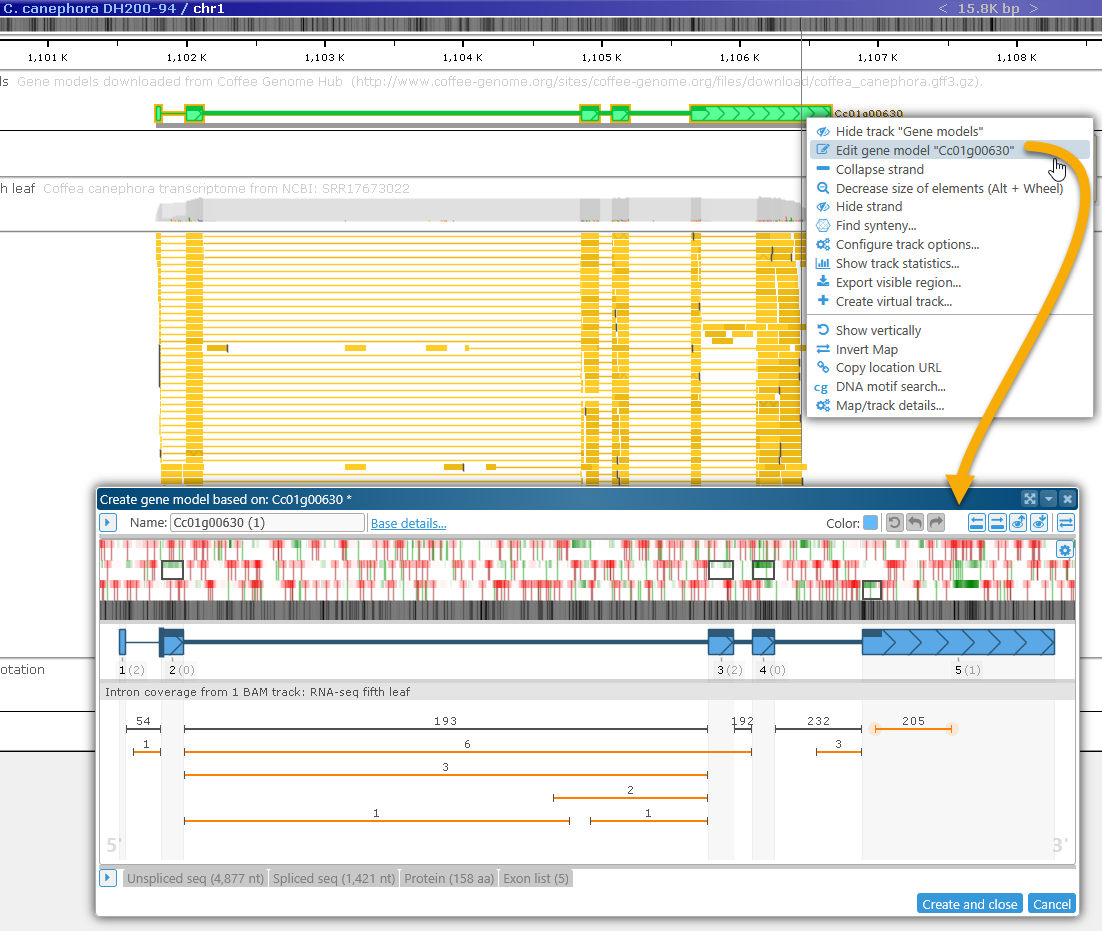Open the dialog's title bar dropdown arrow
The width and height of the screenshot is (1102, 931).
point(1048,498)
